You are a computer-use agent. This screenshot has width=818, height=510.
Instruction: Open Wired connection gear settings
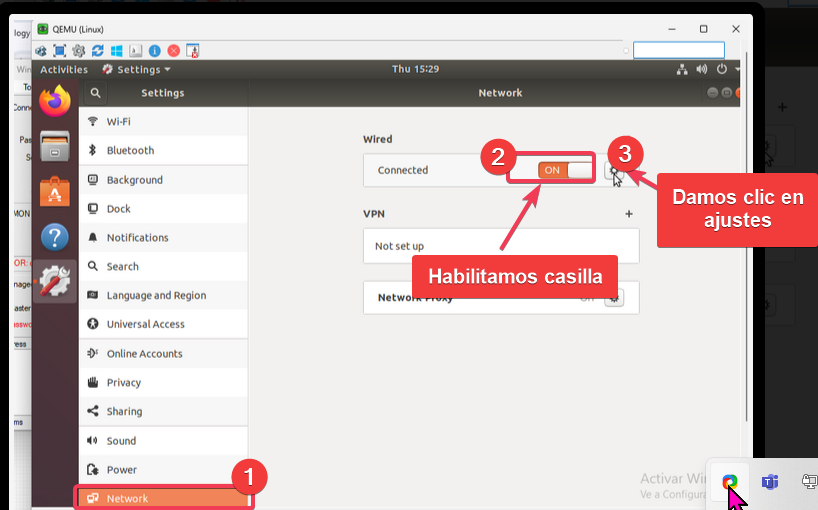(615, 171)
